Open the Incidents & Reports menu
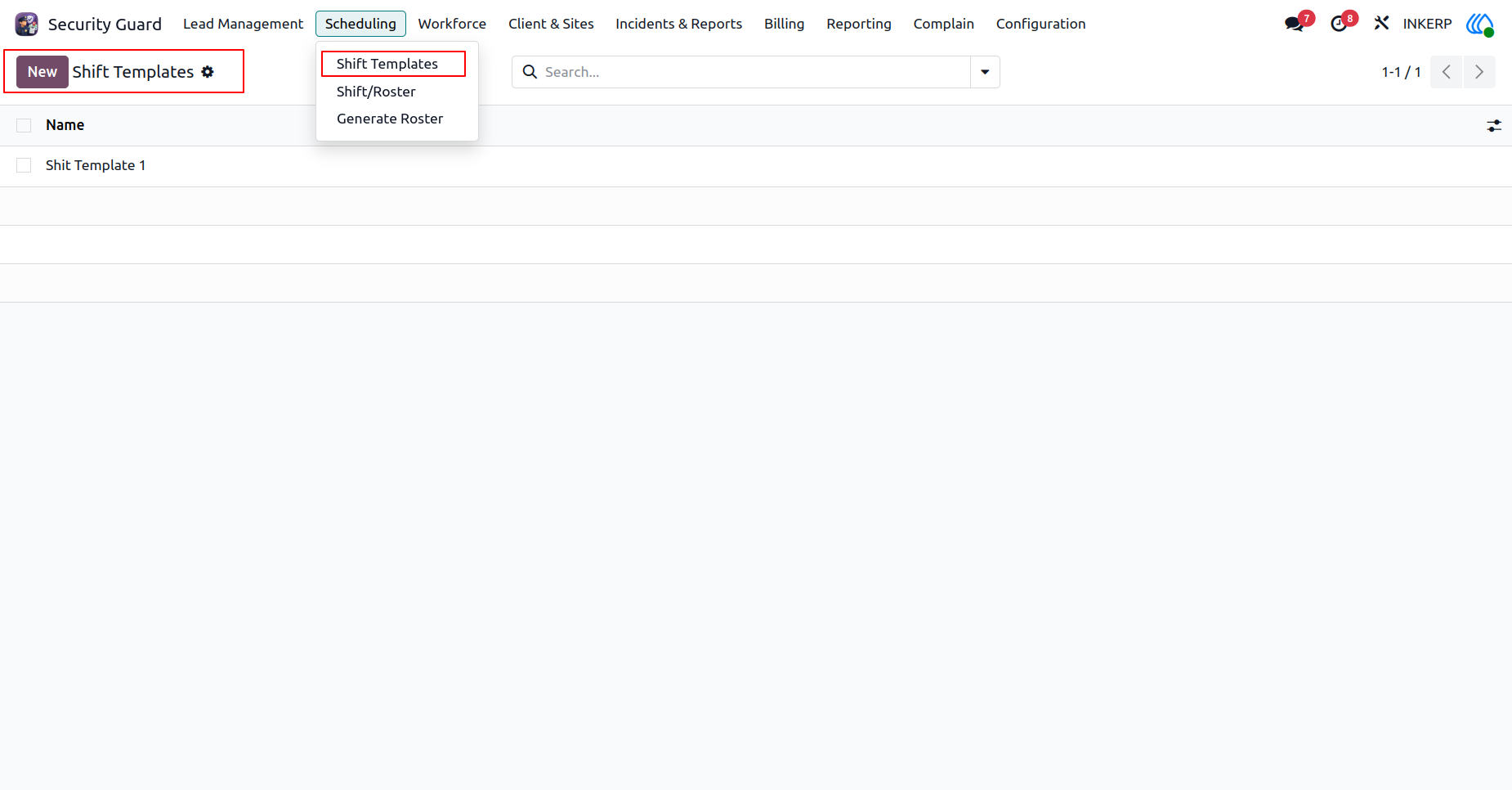The height and width of the screenshot is (790, 1512). [678, 24]
